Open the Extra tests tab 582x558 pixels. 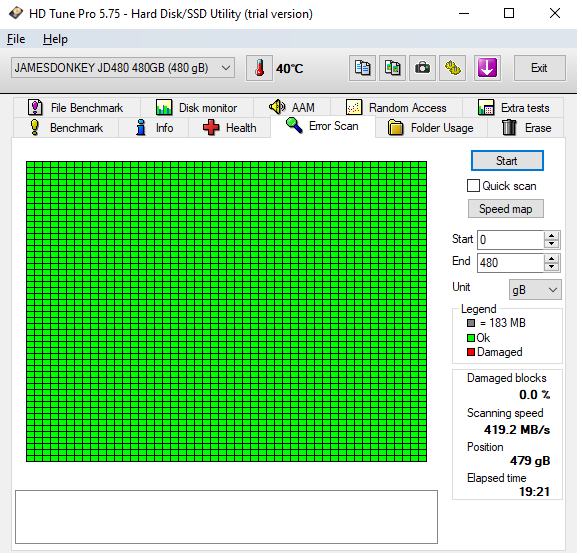[x=513, y=108]
